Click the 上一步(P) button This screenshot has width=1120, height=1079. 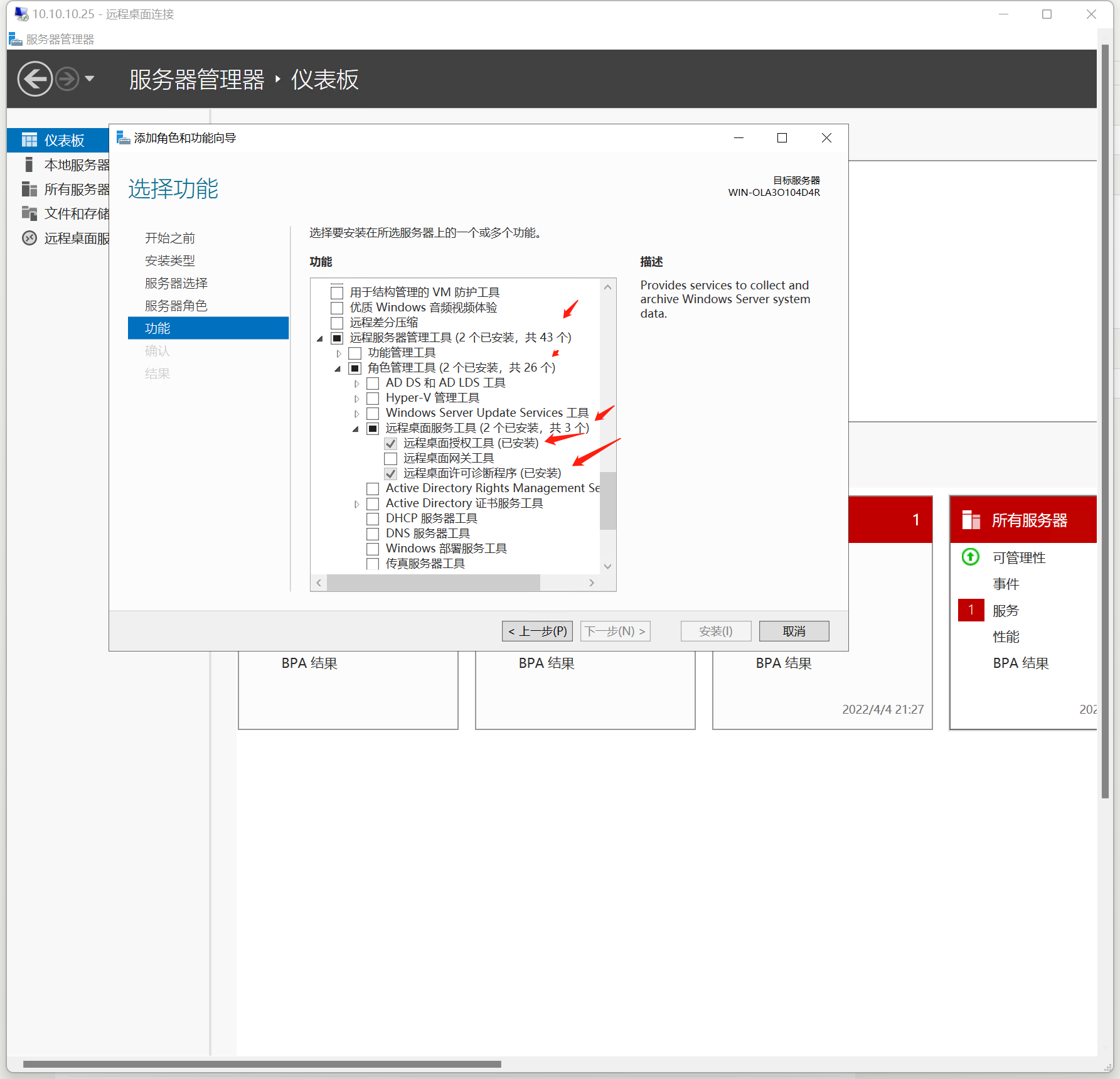tap(537, 631)
